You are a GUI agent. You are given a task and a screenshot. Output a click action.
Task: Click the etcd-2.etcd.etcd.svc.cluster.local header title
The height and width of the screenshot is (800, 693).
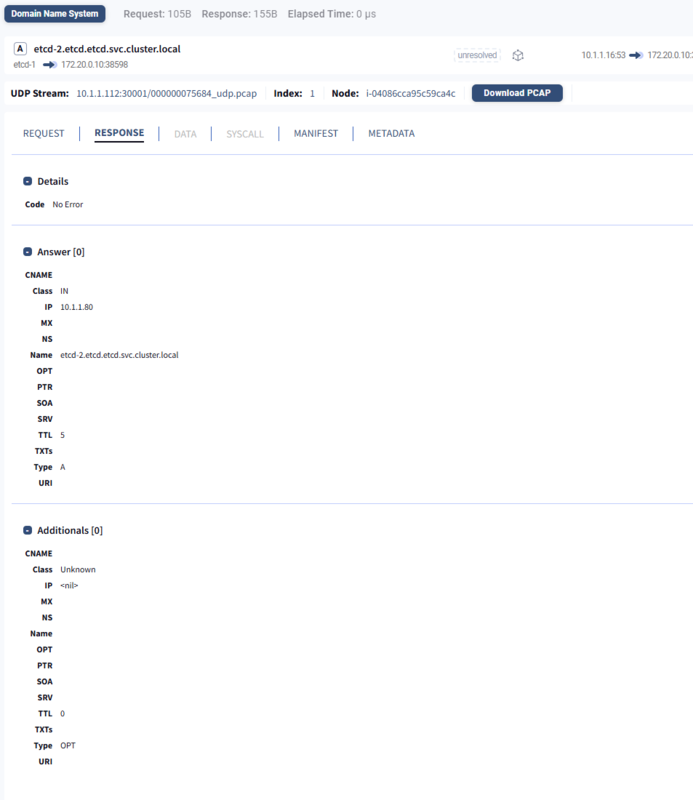(107, 49)
